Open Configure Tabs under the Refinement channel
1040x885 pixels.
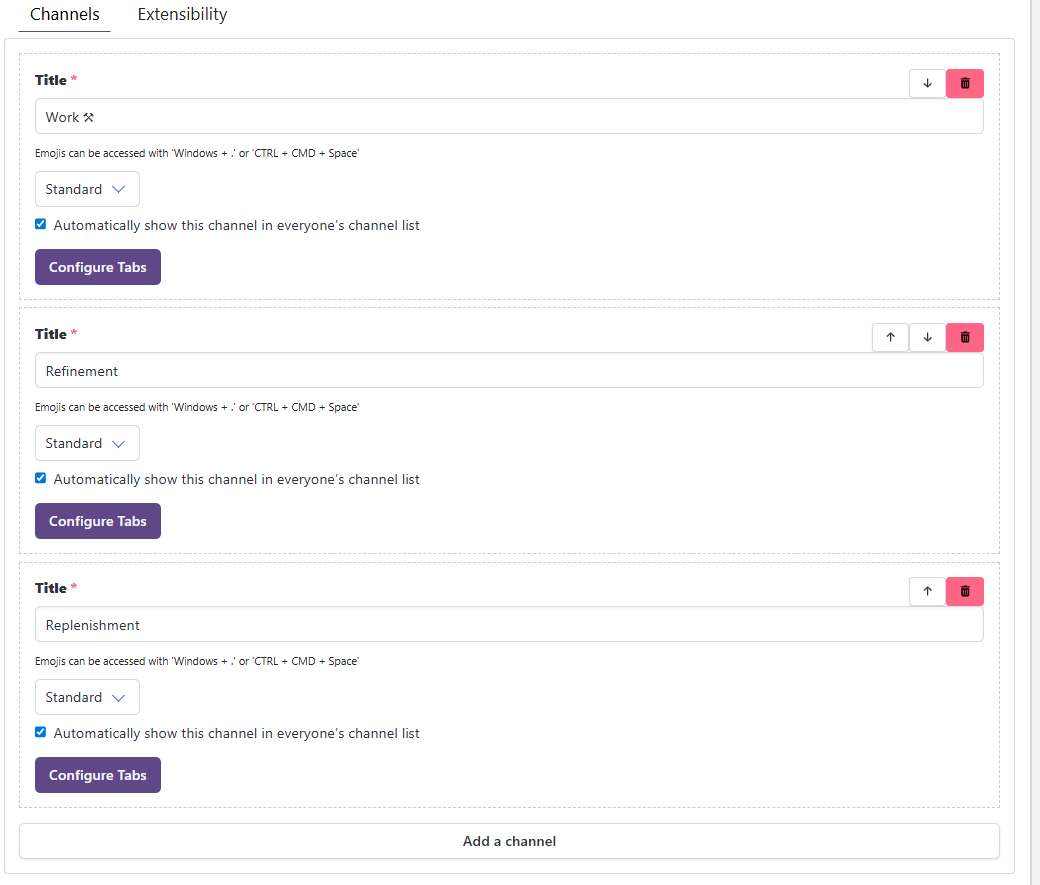click(x=97, y=521)
